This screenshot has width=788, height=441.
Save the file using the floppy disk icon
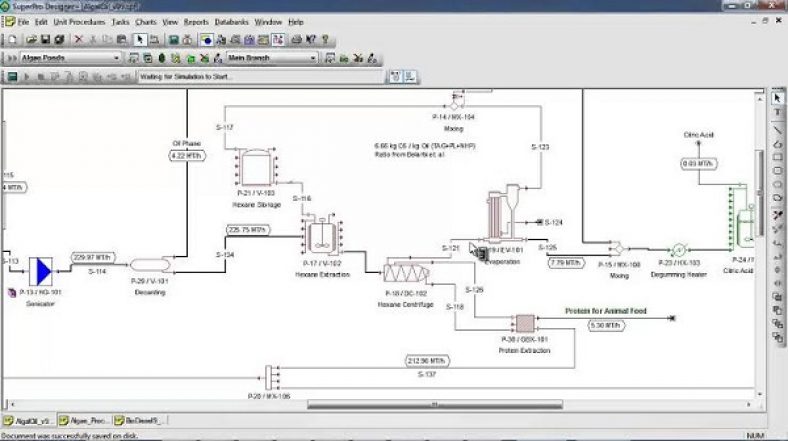pyautogui.click(x=45, y=39)
